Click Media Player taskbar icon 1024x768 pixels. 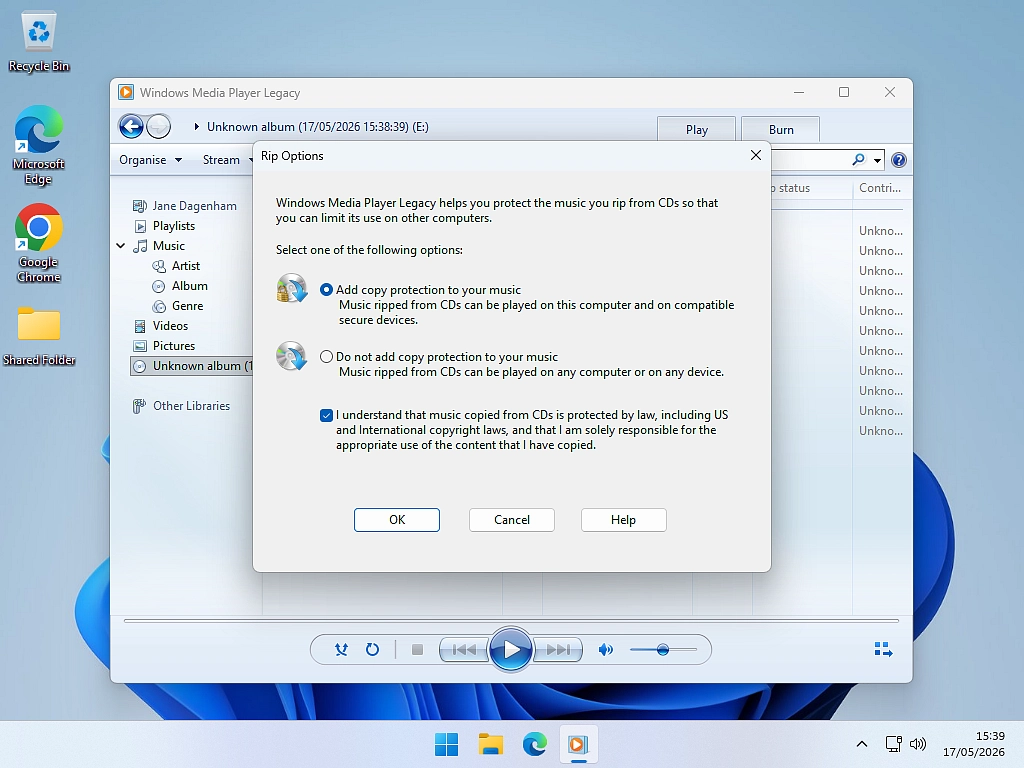pos(578,744)
